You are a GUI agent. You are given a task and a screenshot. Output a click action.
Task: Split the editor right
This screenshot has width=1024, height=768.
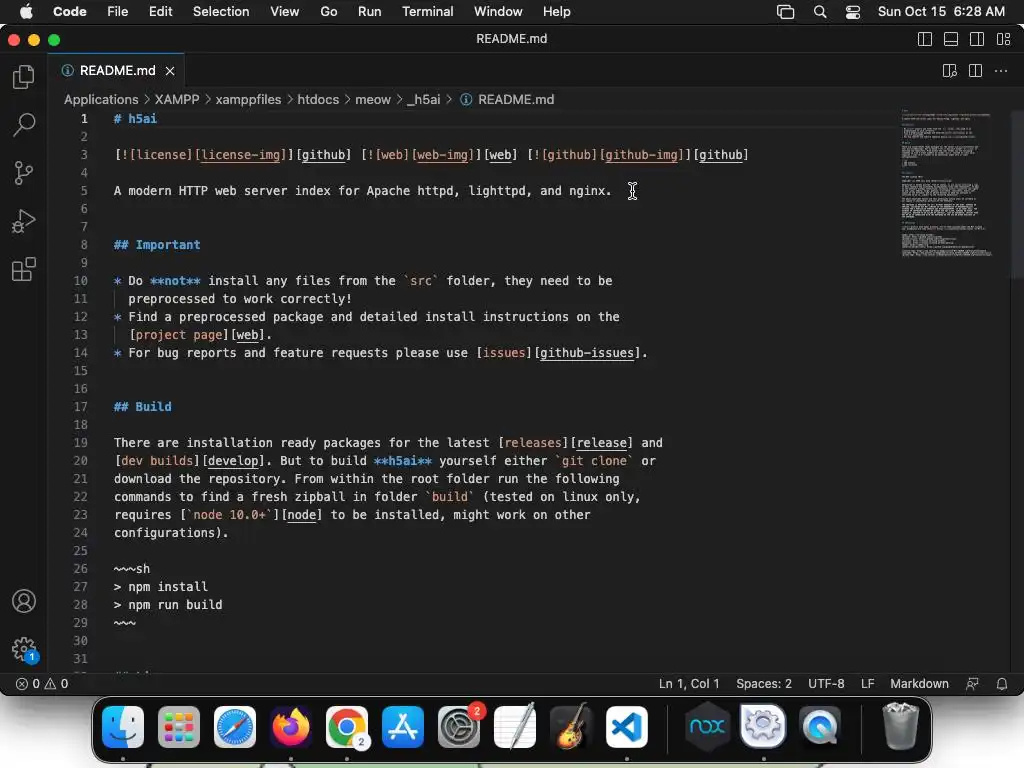click(975, 71)
